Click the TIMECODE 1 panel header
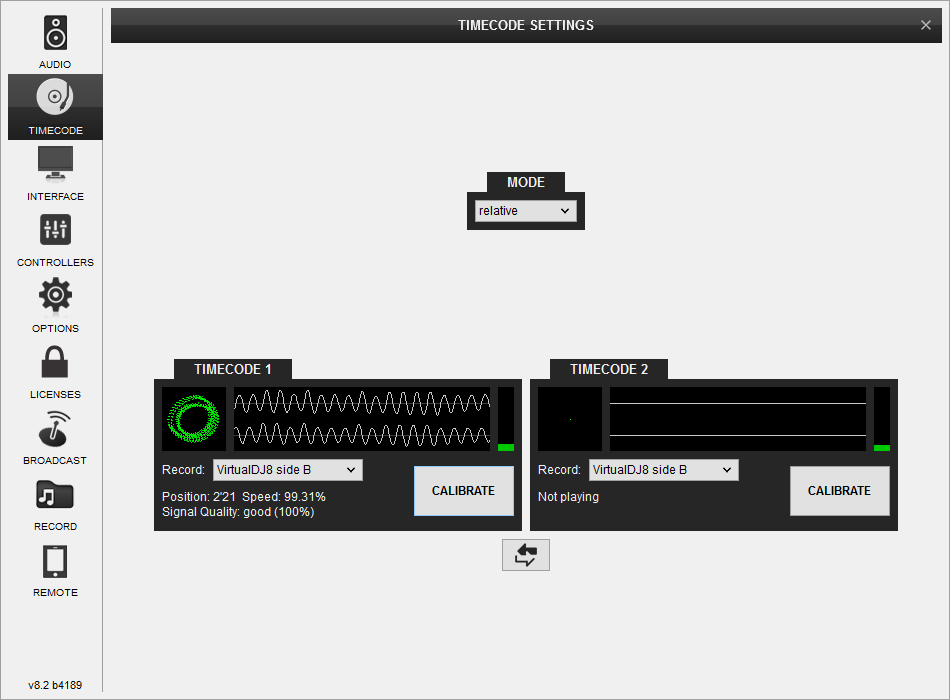Image resolution: width=950 pixels, height=700 pixels. (x=233, y=369)
